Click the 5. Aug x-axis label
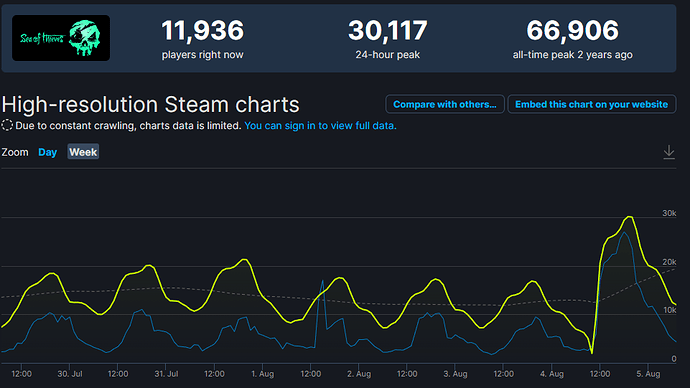 click(648, 374)
